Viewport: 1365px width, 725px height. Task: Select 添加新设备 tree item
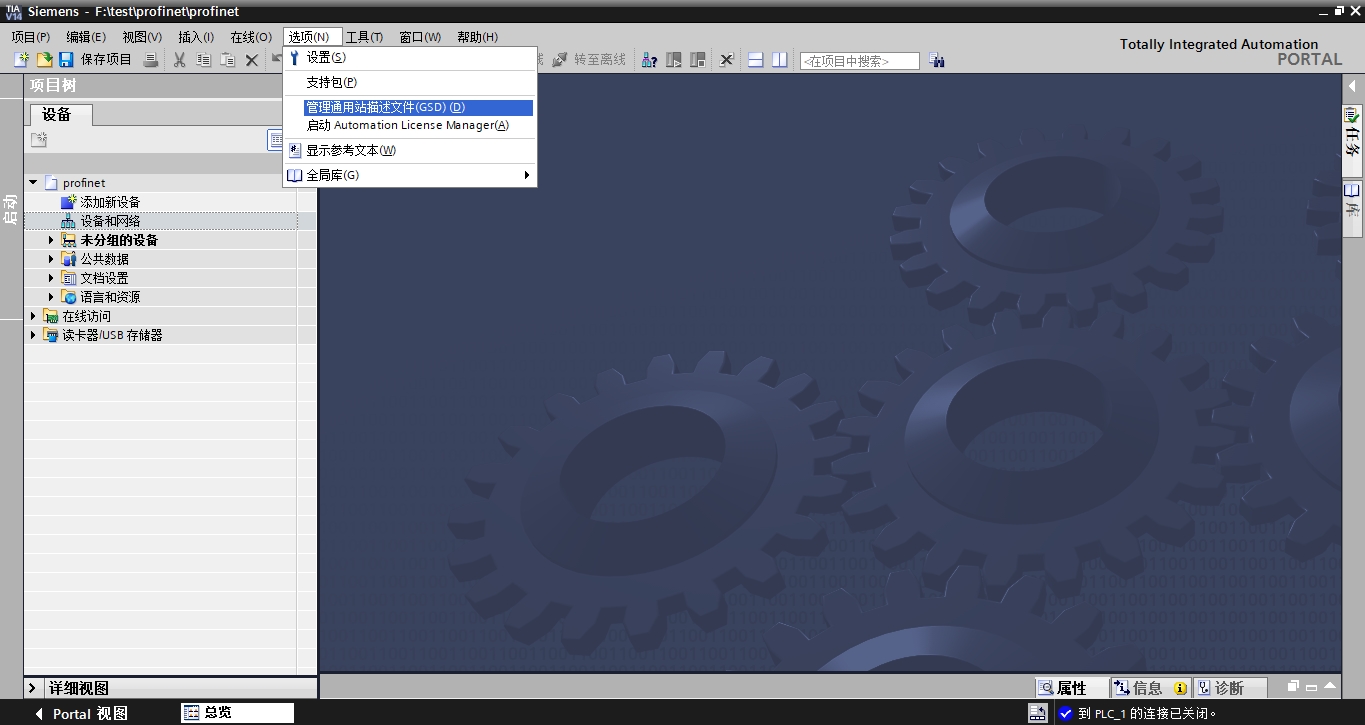110,202
